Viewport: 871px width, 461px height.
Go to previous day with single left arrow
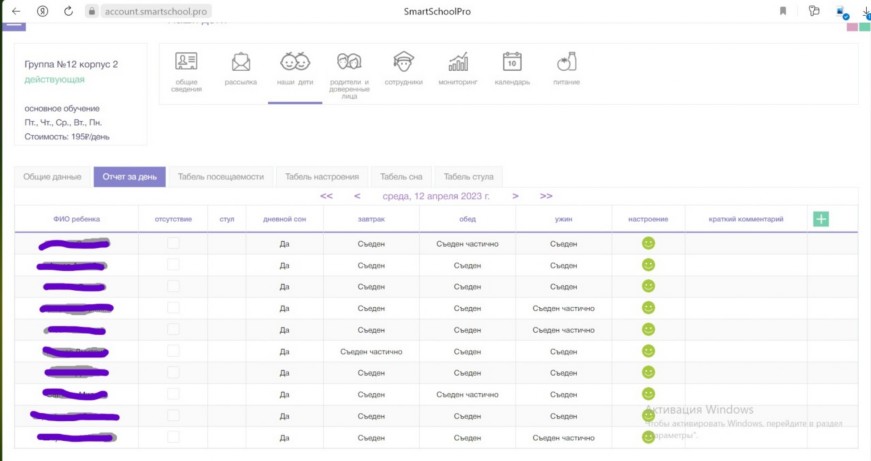pos(357,196)
